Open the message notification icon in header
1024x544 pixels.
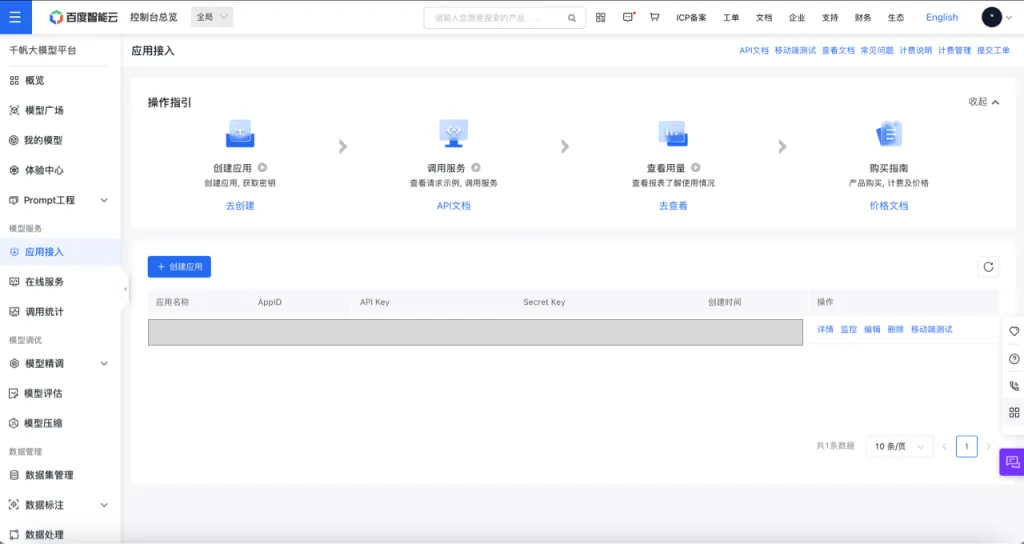click(628, 17)
